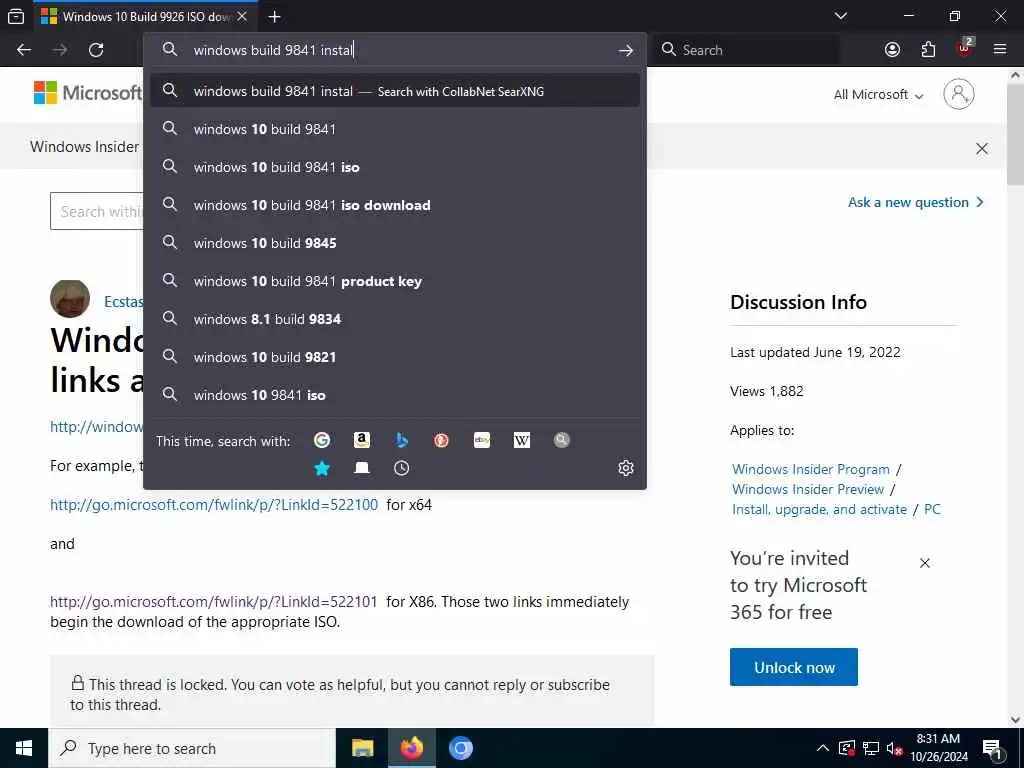This screenshot has width=1024, height=768.
Task: Open Chromium icon in taskbar
Action: [460, 748]
